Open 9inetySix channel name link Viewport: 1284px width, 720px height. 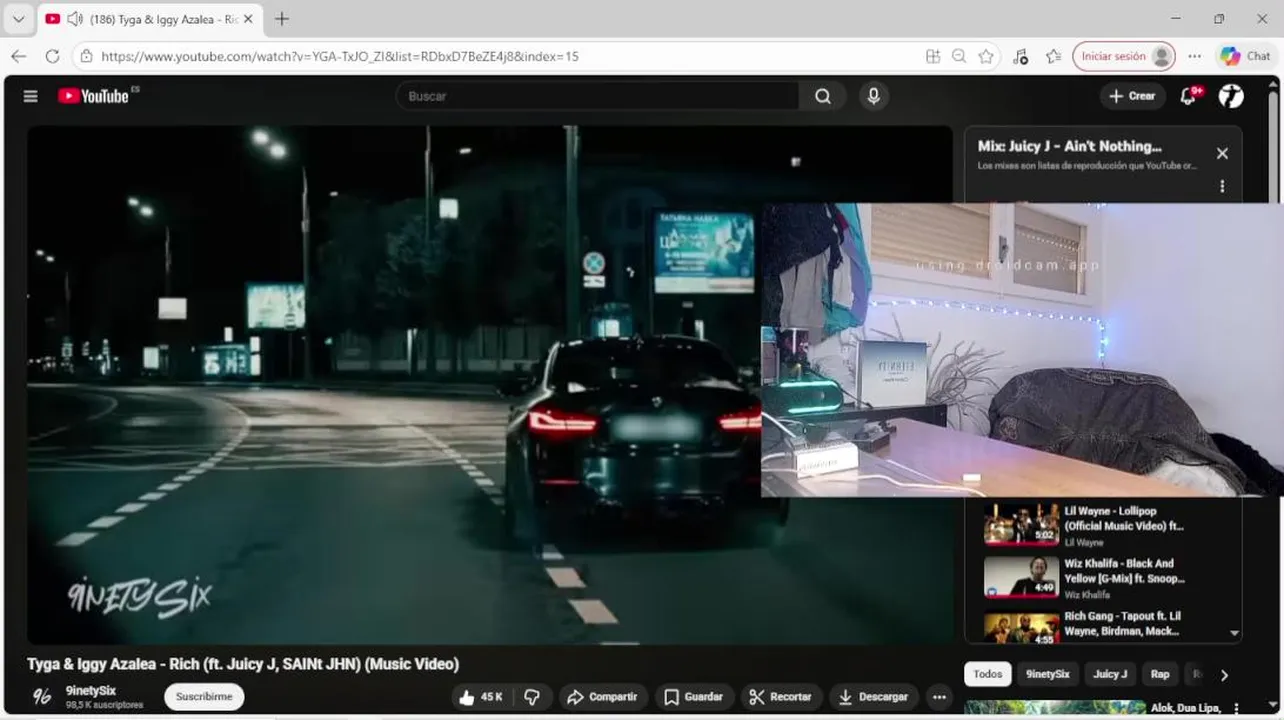[91, 691]
